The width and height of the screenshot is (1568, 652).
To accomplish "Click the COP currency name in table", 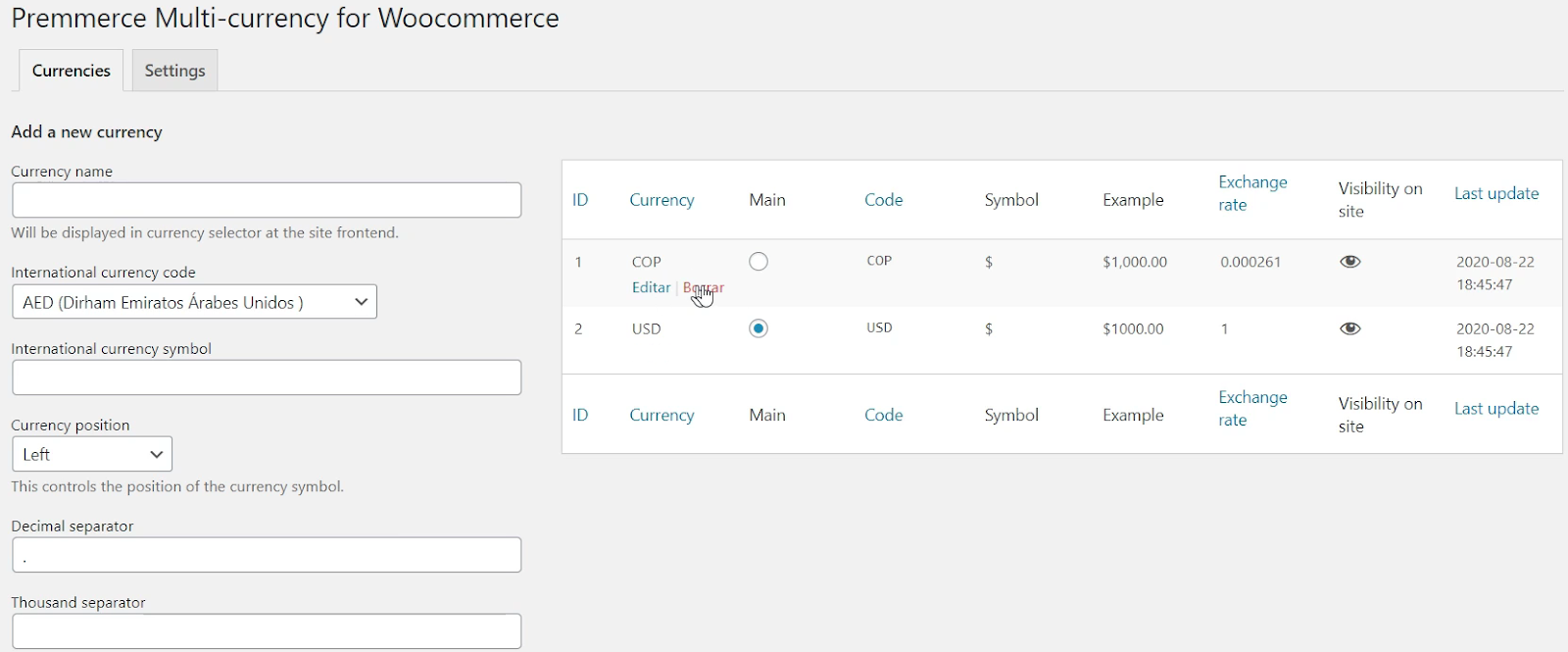I will coord(647,262).
